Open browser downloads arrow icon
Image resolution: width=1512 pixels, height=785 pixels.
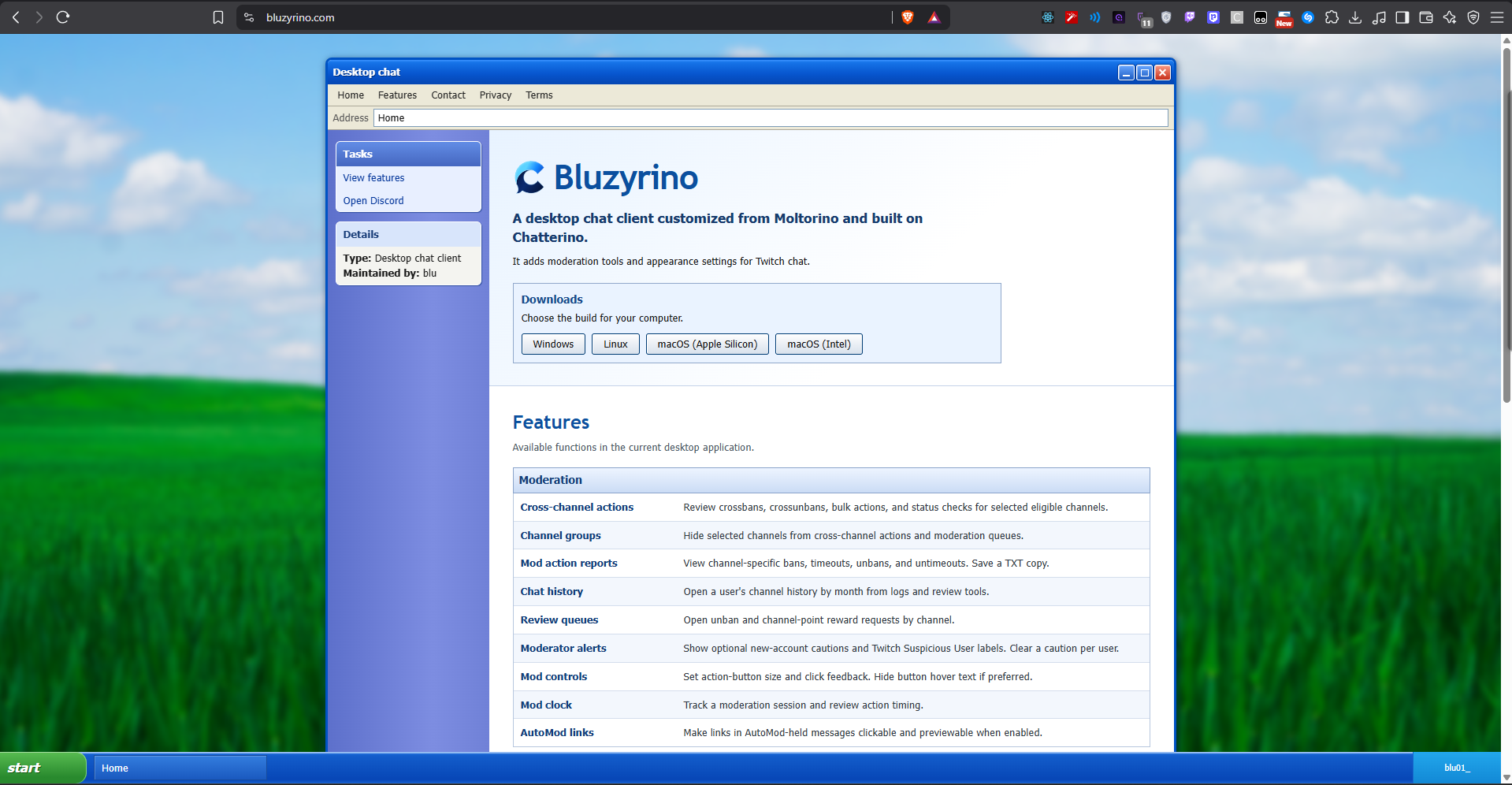(1355, 17)
